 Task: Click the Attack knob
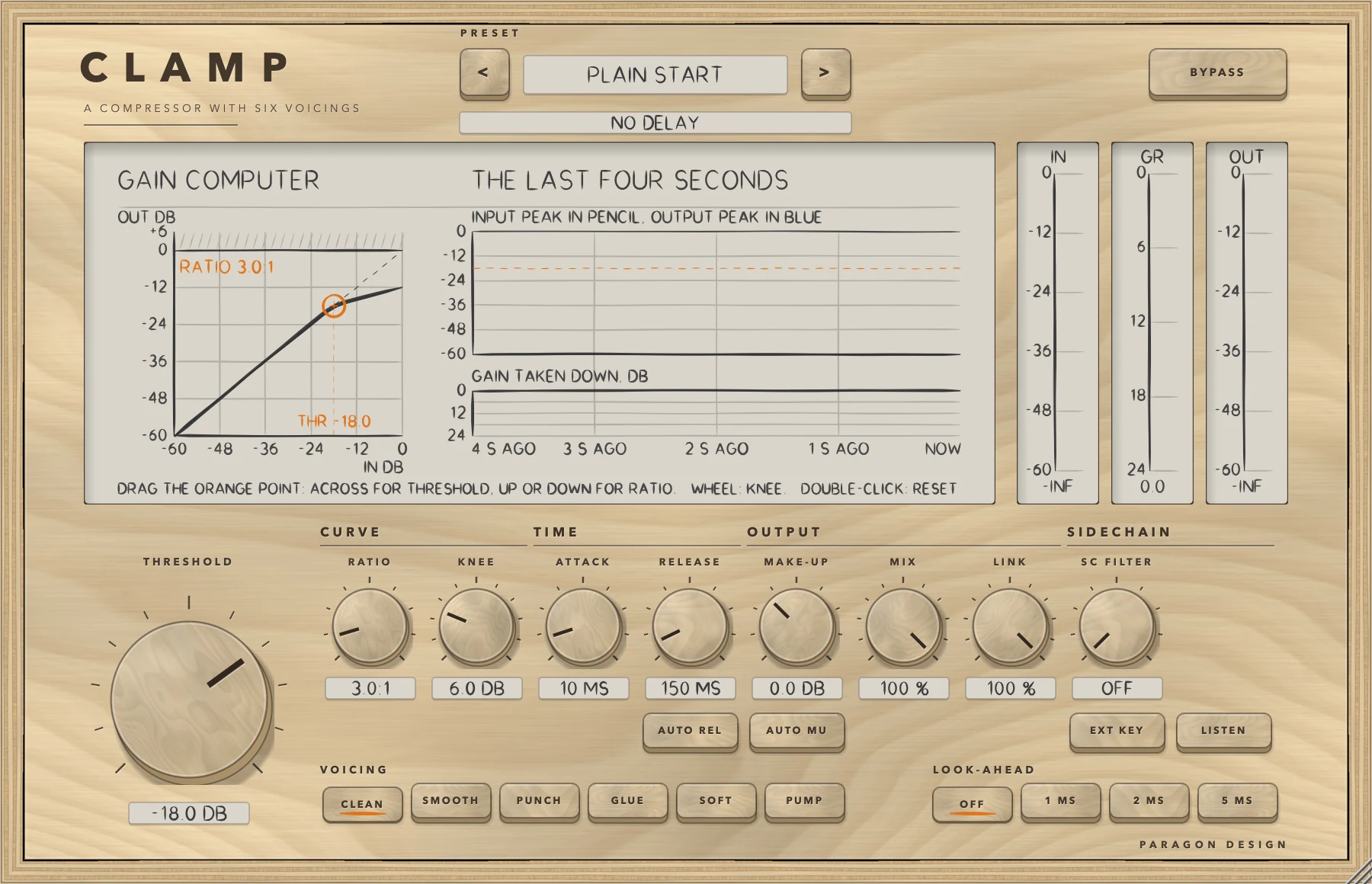[583, 627]
